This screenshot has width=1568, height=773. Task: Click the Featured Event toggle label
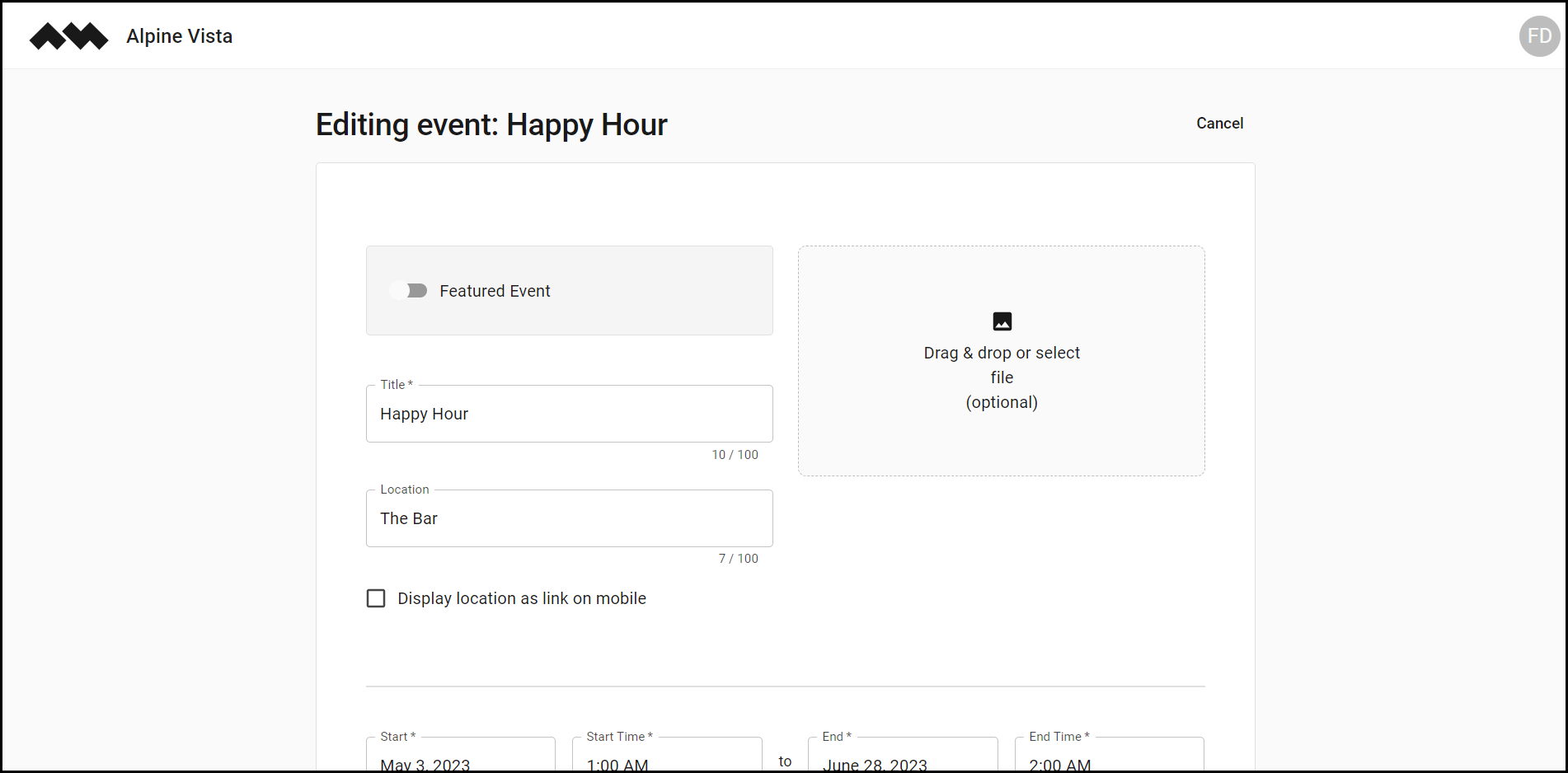495,290
